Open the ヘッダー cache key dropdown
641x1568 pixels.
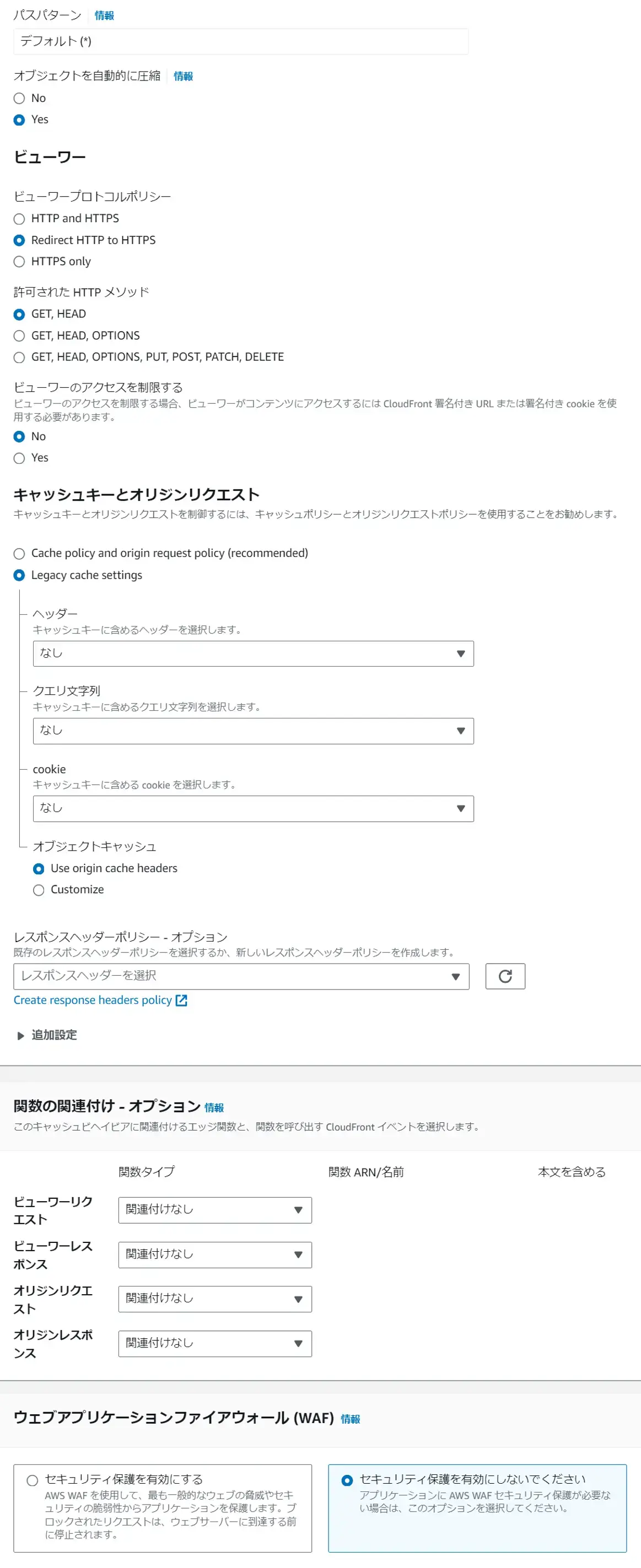253,653
